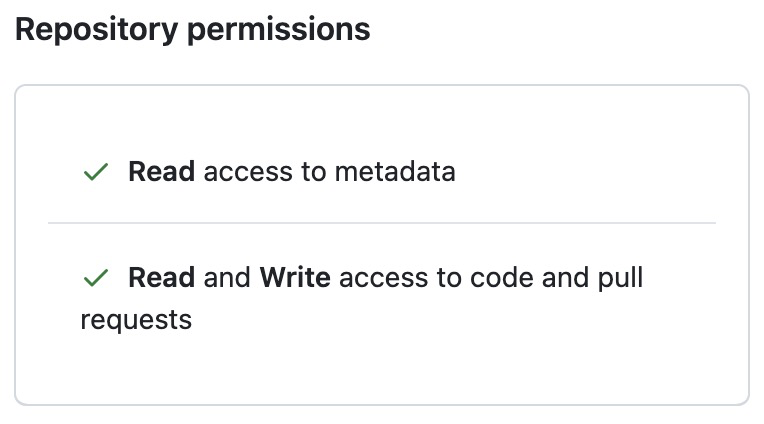The height and width of the screenshot is (424, 764).
Task: Click the checkmark next to code access
Action: pos(96,278)
